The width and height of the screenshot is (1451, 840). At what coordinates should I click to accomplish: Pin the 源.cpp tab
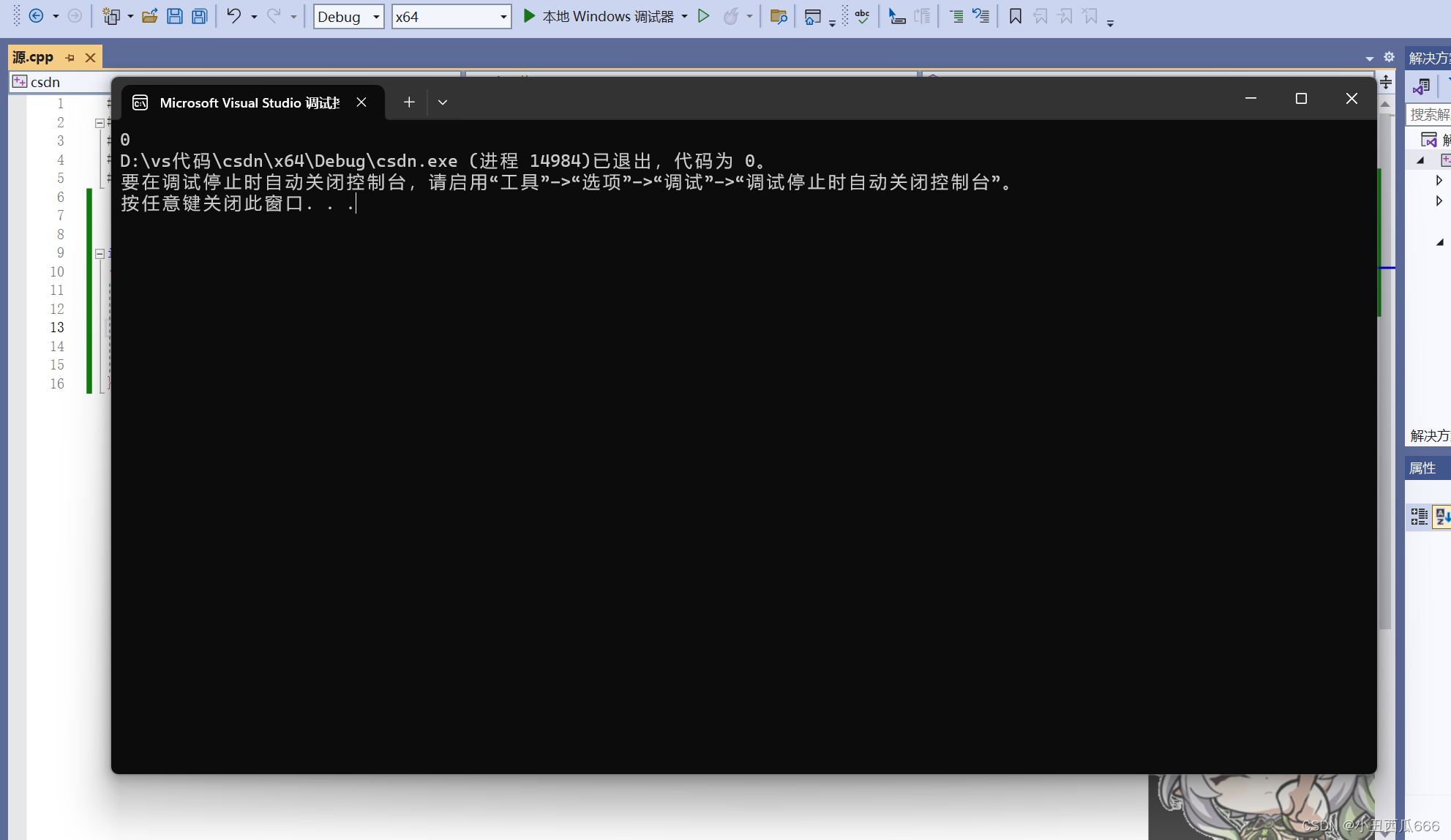[x=70, y=57]
